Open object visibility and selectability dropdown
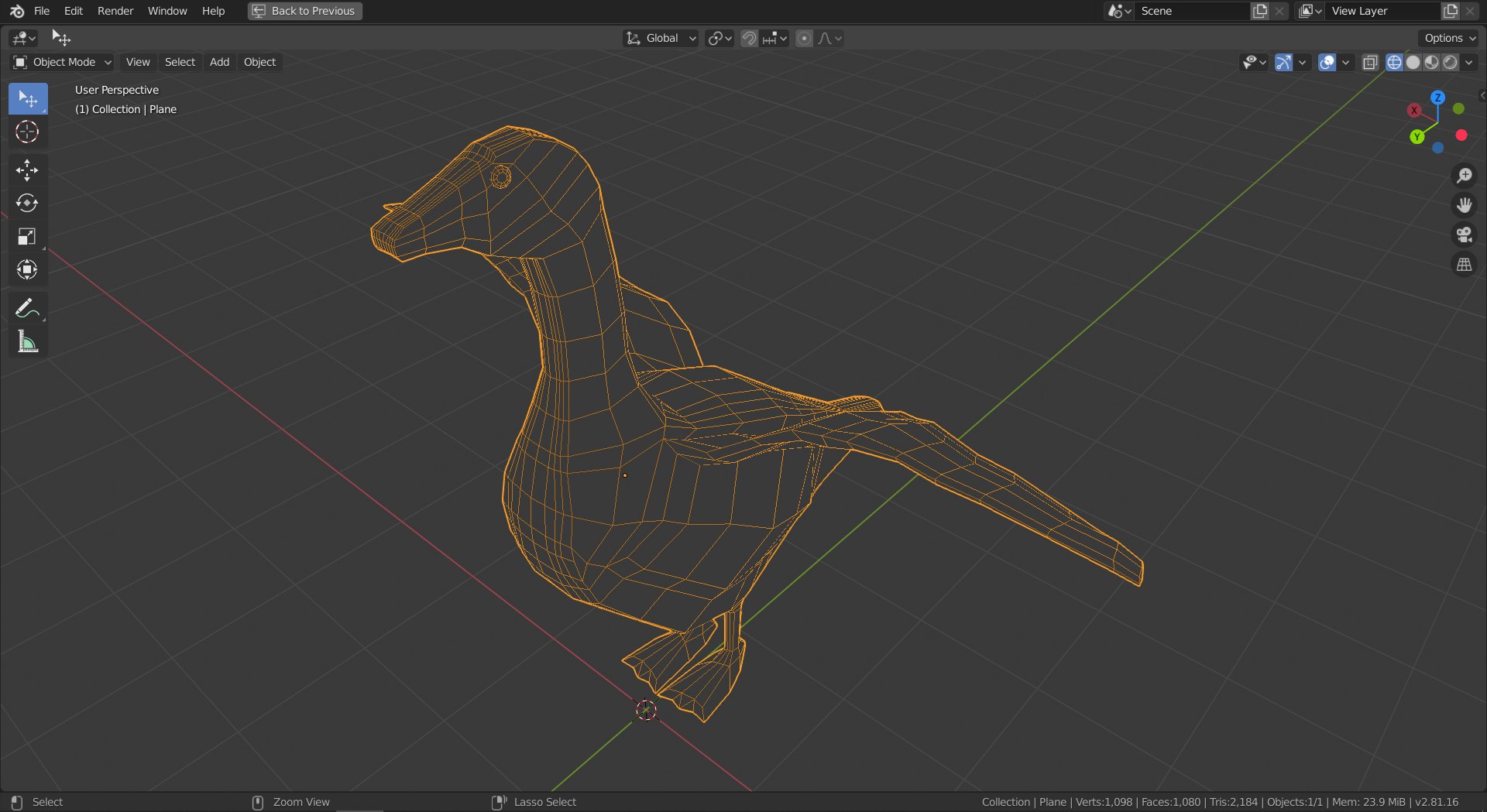The image size is (1487, 812). pos(1254,63)
